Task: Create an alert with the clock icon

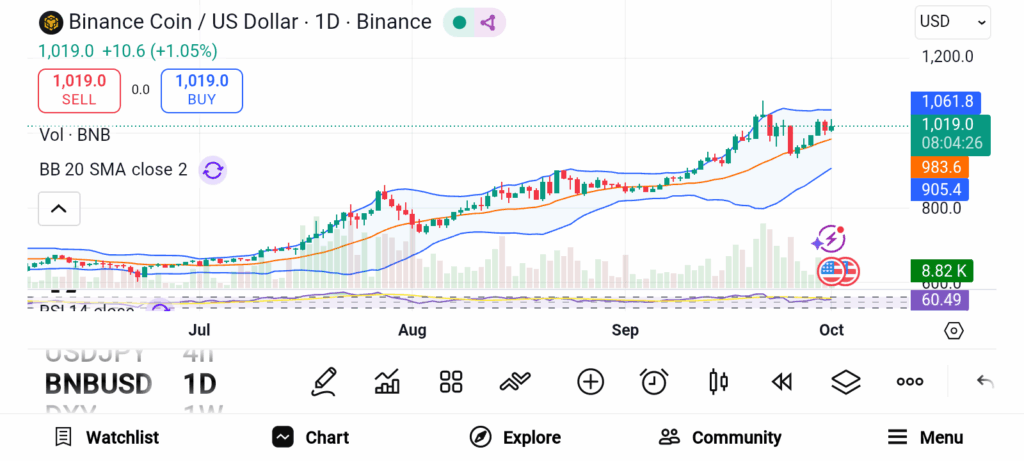Action: tap(654, 381)
